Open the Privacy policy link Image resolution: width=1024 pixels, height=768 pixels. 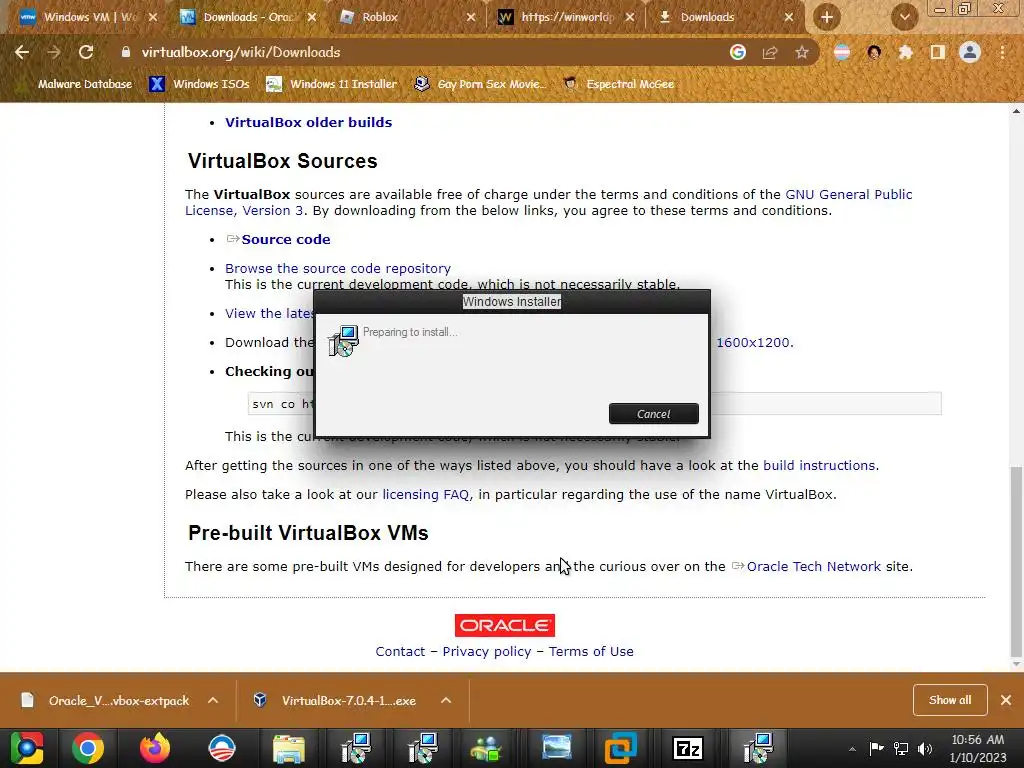point(487,651)
